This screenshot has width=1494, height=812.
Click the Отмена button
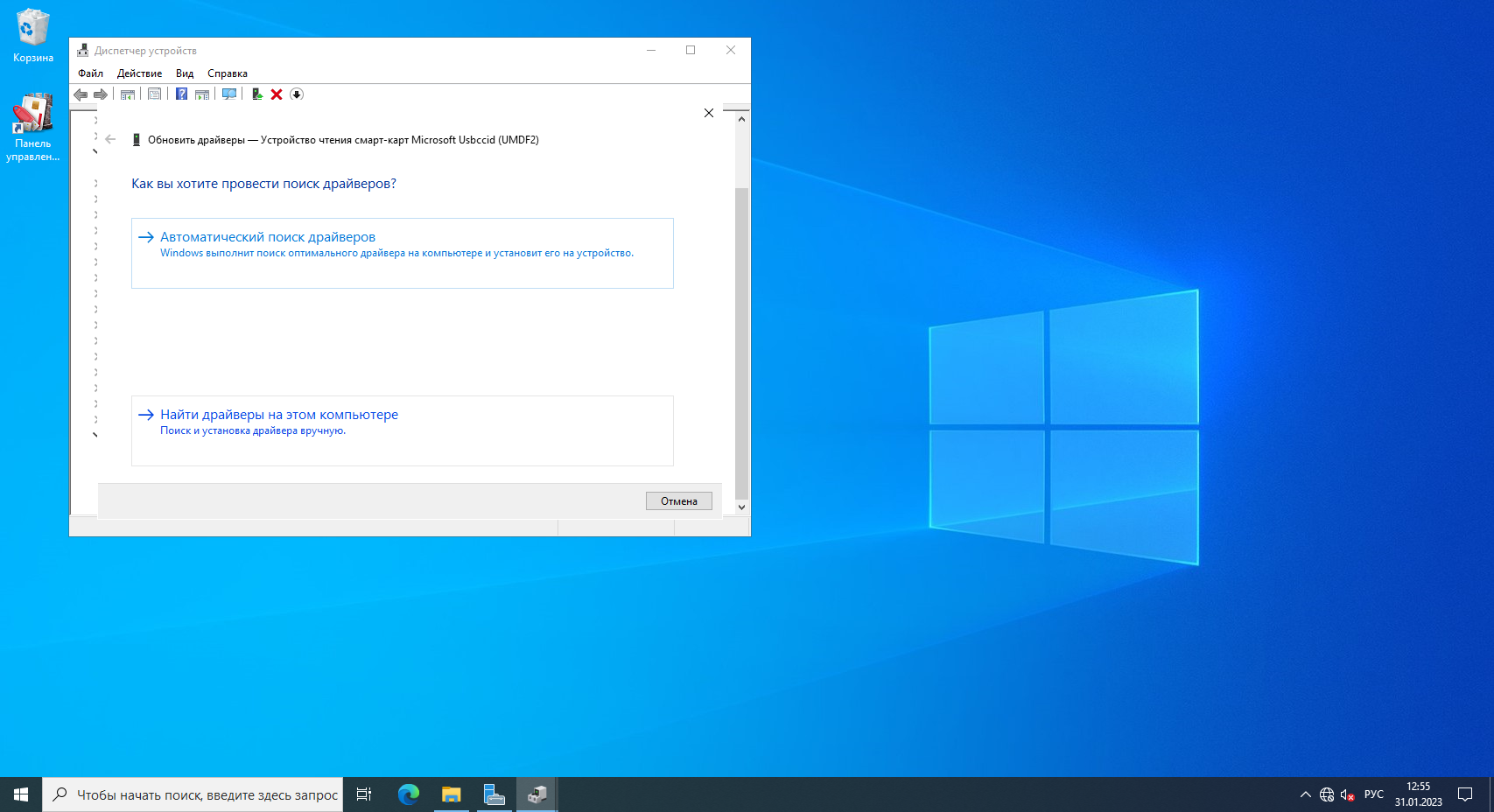(x=679, y=501)
